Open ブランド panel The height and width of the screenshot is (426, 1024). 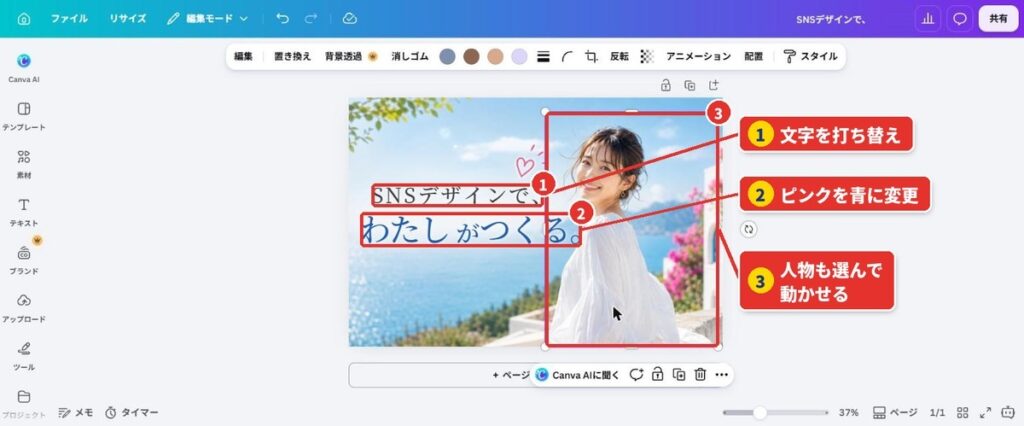point(24,261)
